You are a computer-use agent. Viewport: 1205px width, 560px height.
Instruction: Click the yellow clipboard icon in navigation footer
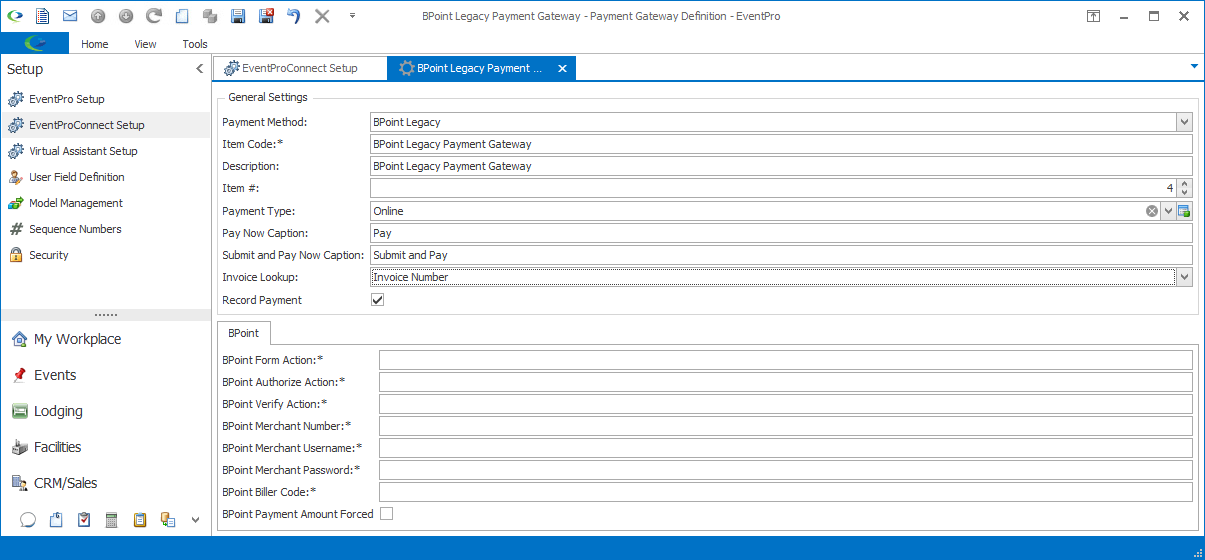point(140,520)
